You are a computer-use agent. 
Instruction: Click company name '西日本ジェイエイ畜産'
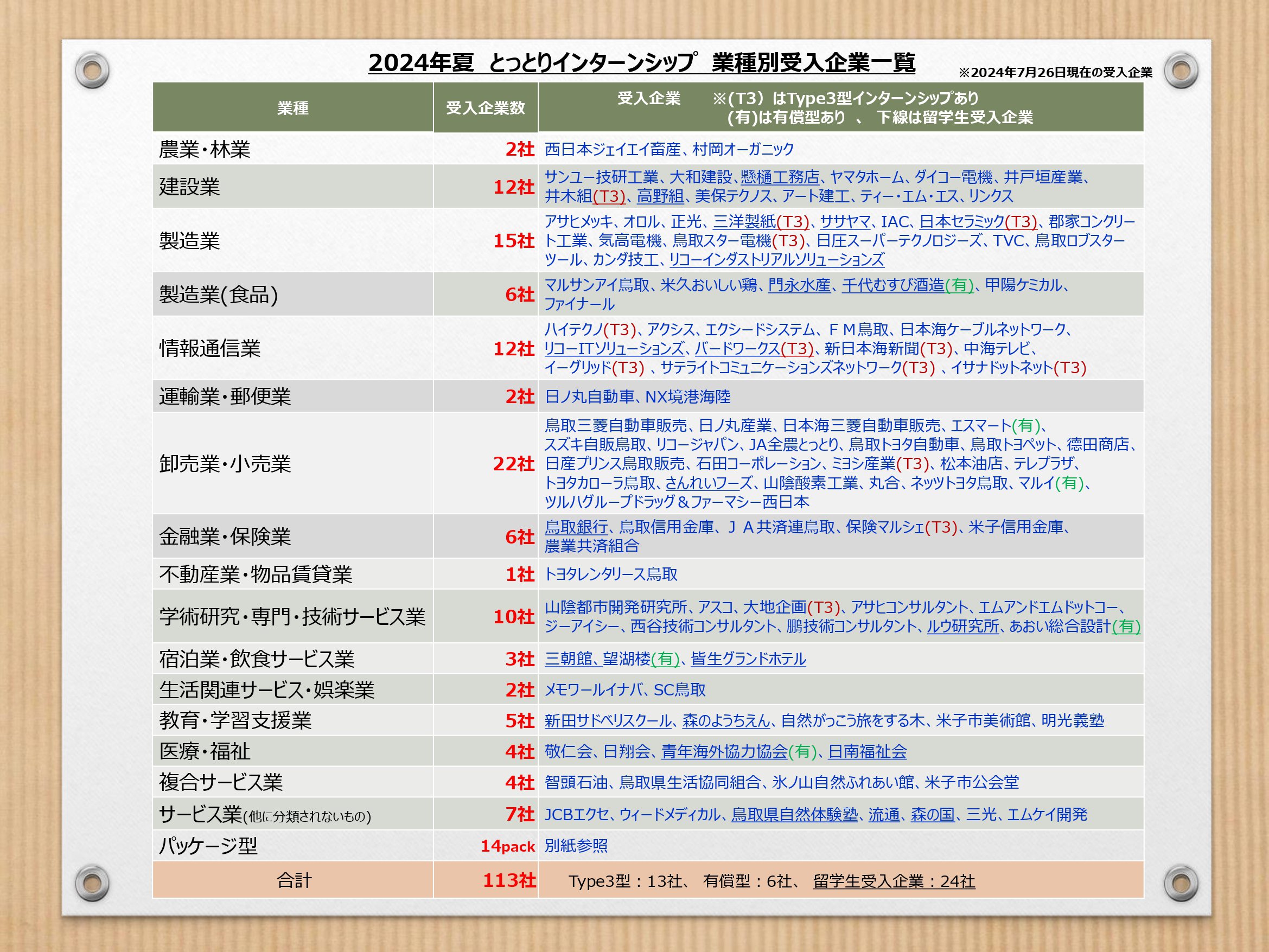point(613,149)
